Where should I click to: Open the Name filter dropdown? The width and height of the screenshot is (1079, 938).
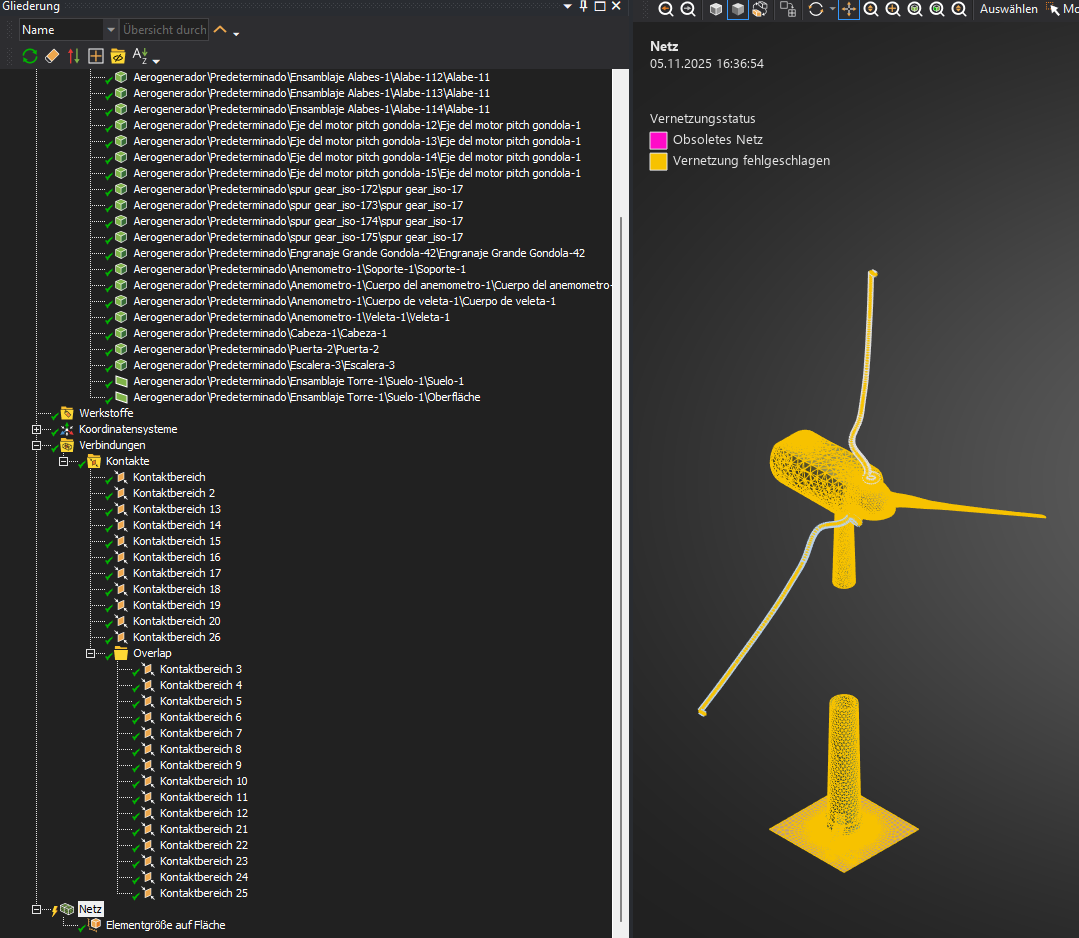(110, 30)
